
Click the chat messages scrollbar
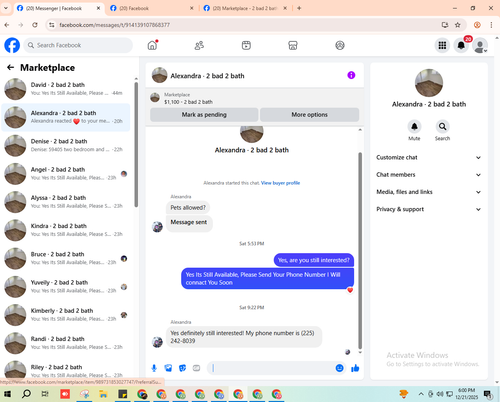[360, 251]
